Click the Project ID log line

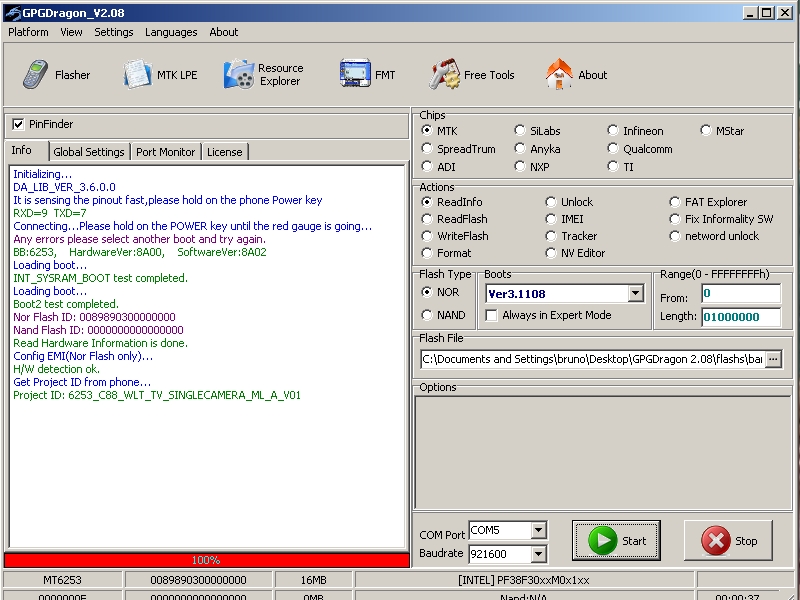157,395
